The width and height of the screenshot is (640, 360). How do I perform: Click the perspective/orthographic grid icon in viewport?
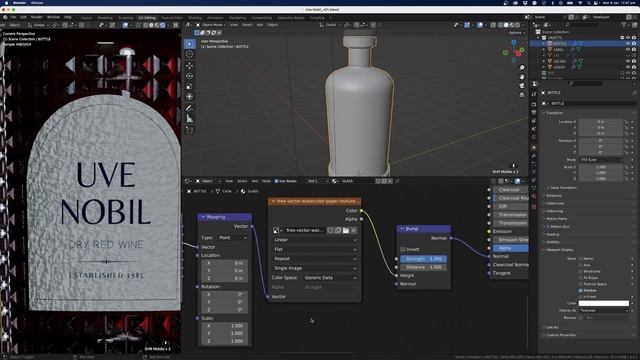pos(522,94)
